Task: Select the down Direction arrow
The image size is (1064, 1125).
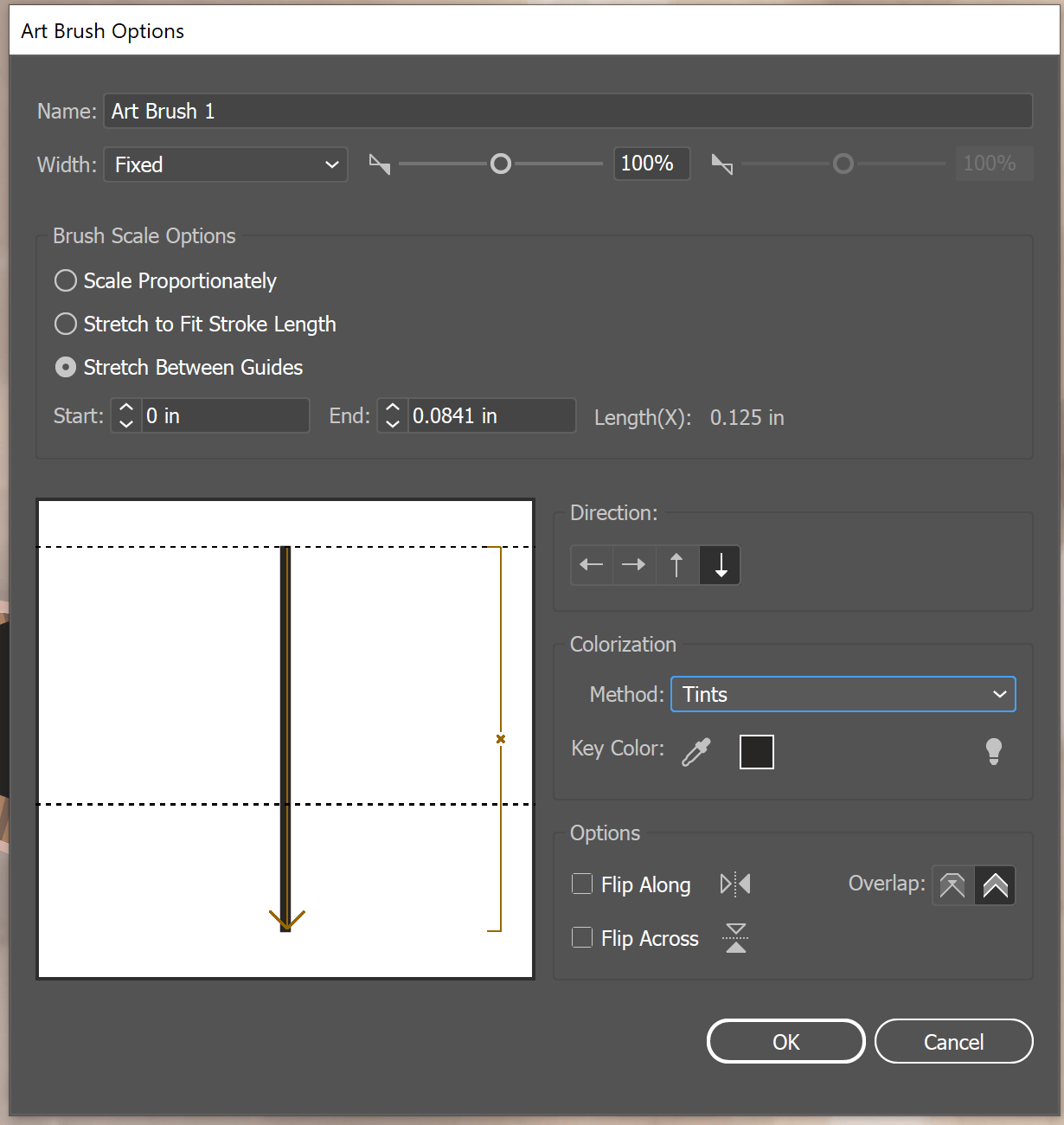Action: [720, 564]
